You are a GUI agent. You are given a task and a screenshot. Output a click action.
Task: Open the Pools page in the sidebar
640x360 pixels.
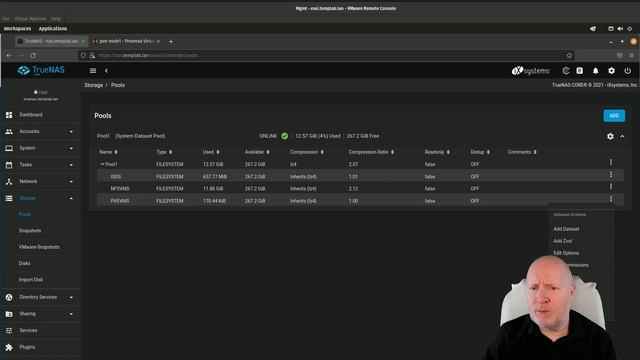[24, 214]
